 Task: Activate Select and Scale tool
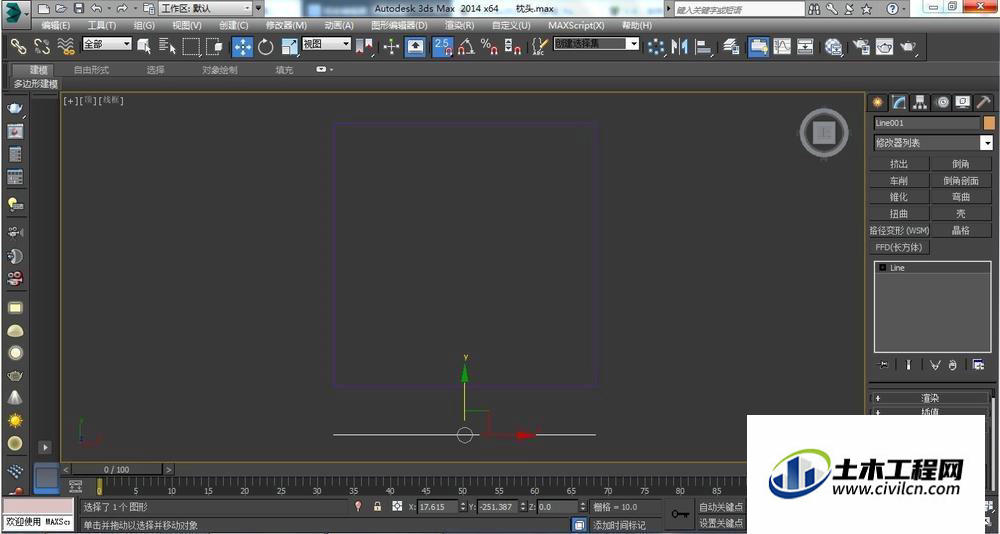pos(290,47)
